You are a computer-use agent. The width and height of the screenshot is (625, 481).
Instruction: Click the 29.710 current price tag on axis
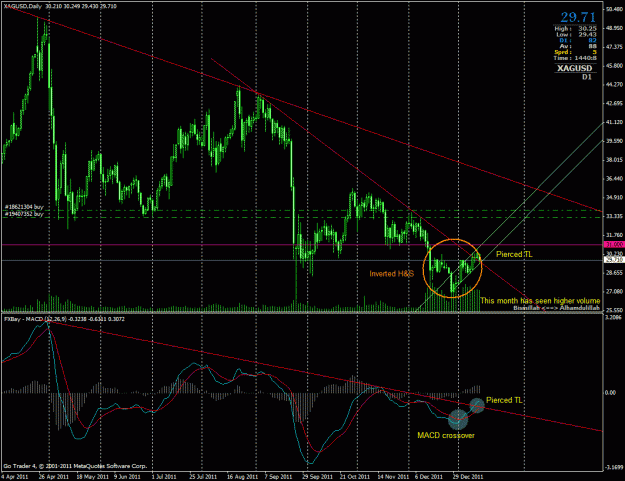[614, 260]
